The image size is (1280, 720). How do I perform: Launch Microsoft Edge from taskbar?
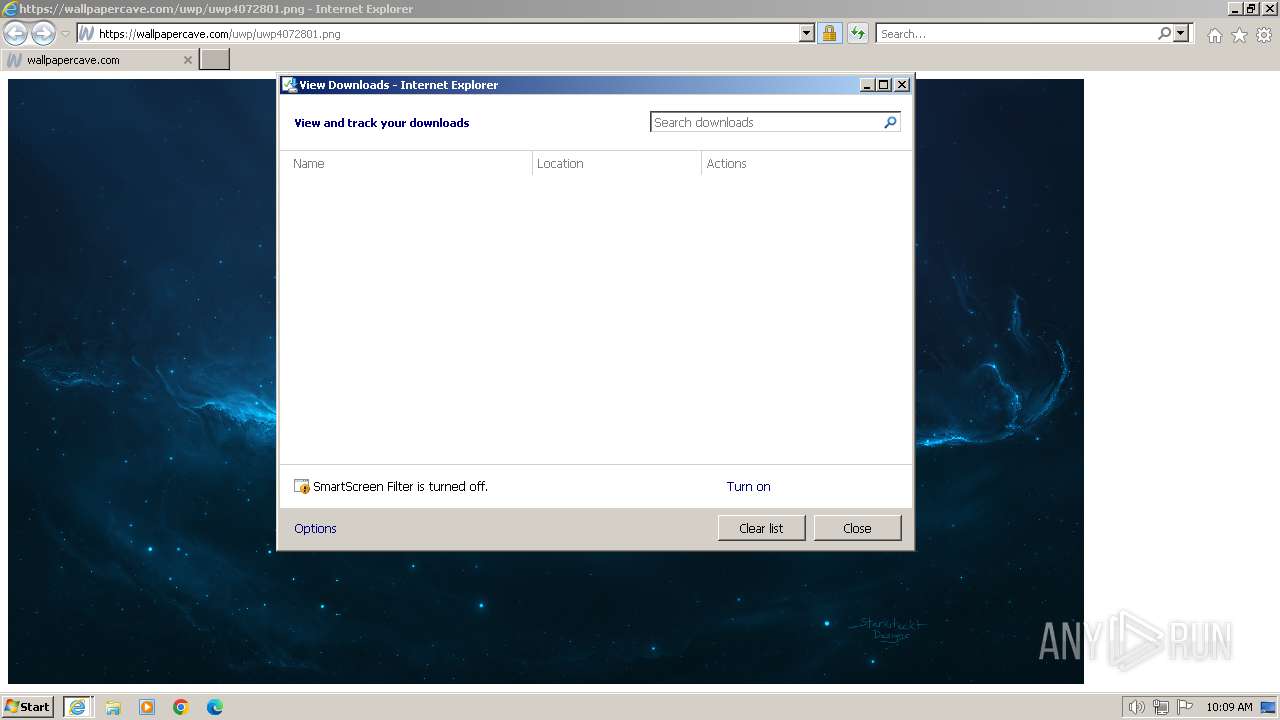[x=215, y=707]
